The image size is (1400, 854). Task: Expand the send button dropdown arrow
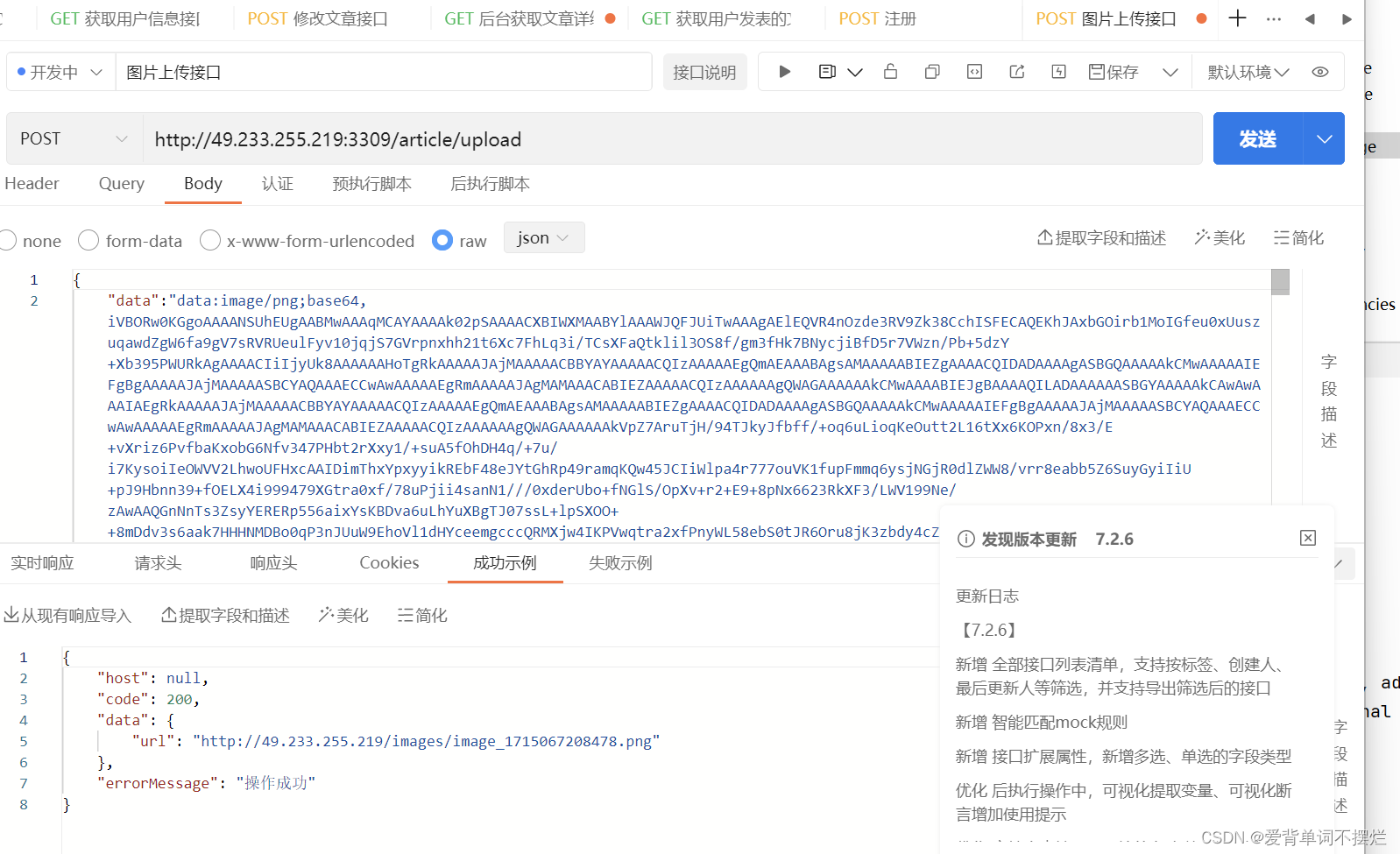tap(1324, 138)
